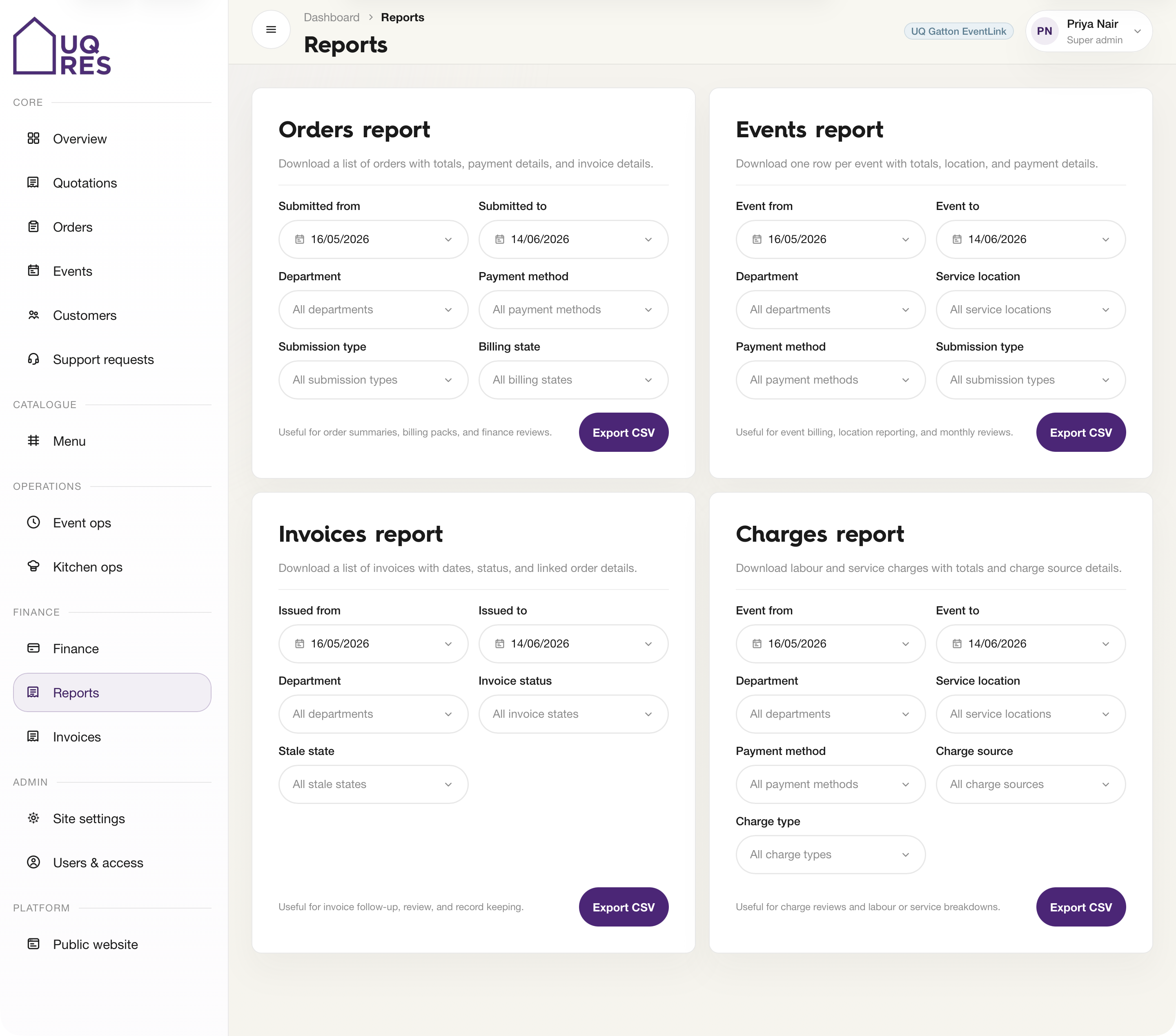Export CSV for Invoices report
Viewport: 1176px width, 1036px height.
tap(624, 907)
